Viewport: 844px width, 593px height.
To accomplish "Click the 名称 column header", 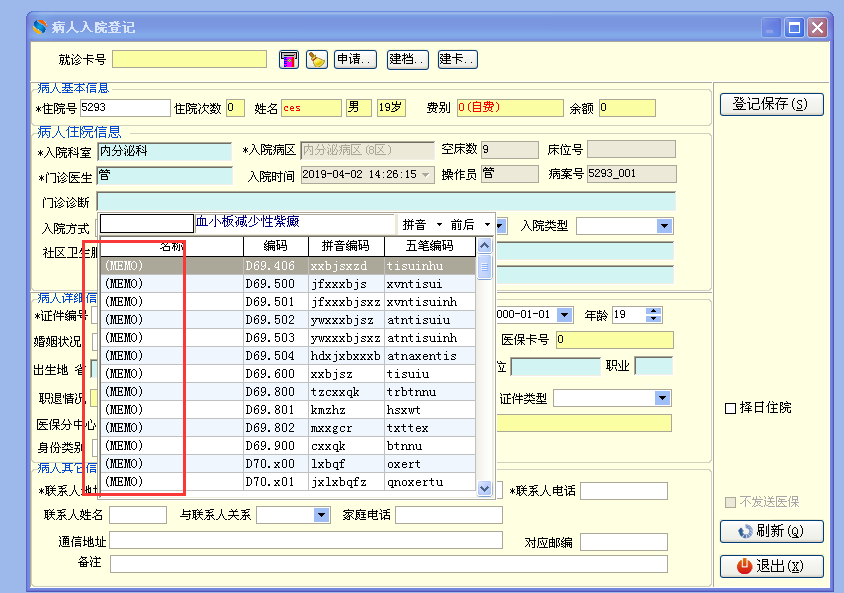I will (x=172, y=246).
